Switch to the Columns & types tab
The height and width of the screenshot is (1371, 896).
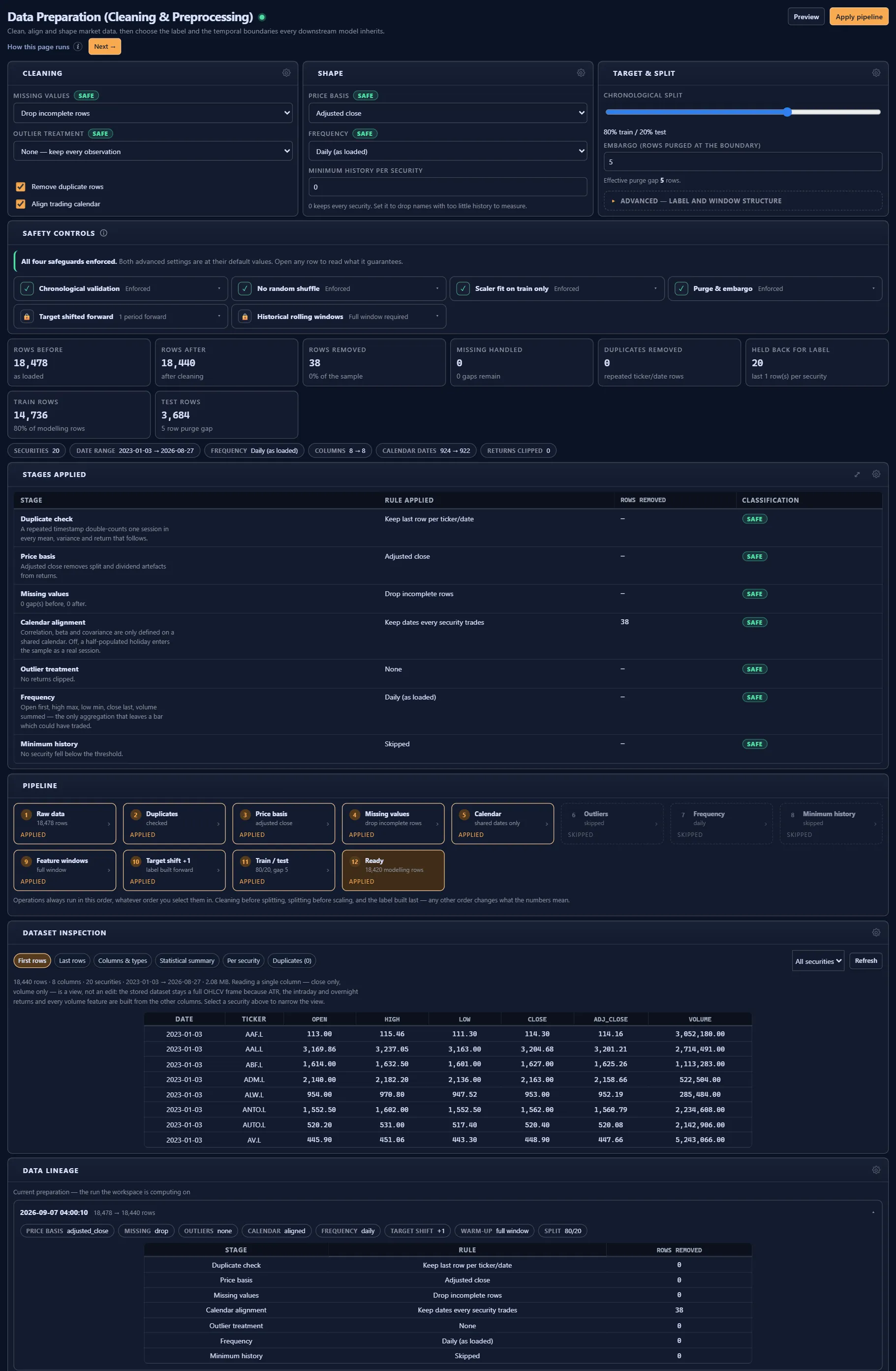pyautogui.click(x=123, y=961)
